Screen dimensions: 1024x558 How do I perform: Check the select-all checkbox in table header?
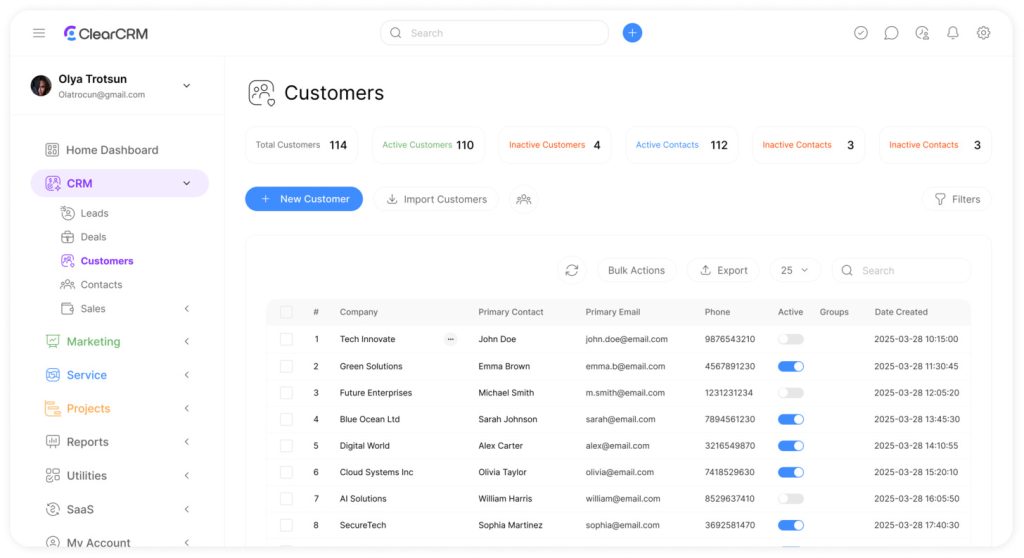coord(287,312)
